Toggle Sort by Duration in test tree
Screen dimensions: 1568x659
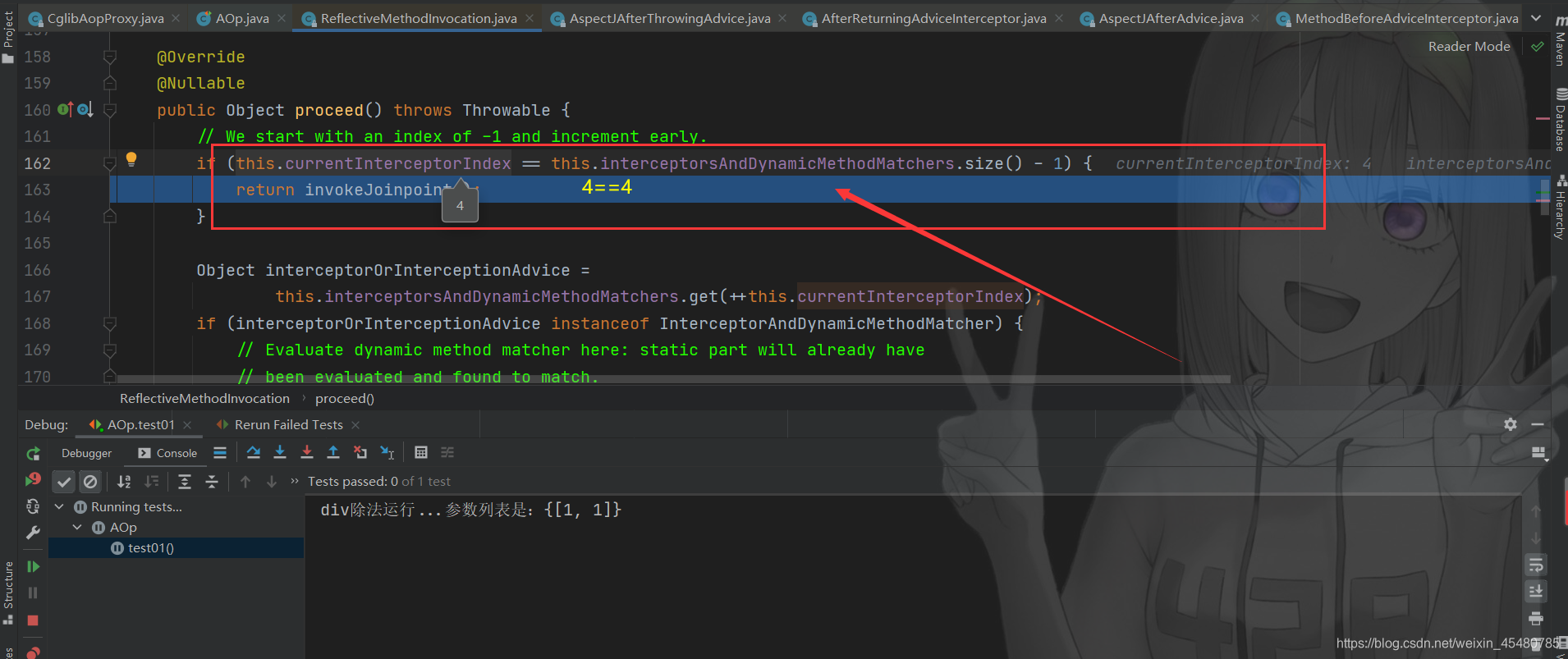(x=151, y=482)
